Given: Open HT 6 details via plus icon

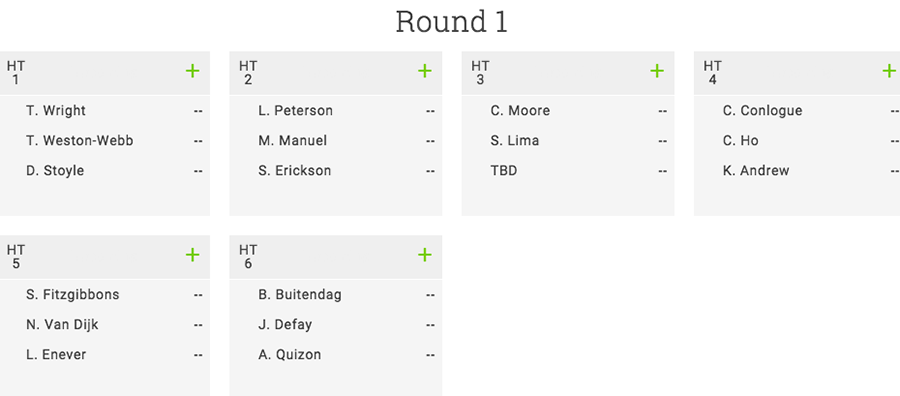Looking at the screenshot, I should [424, 255].
